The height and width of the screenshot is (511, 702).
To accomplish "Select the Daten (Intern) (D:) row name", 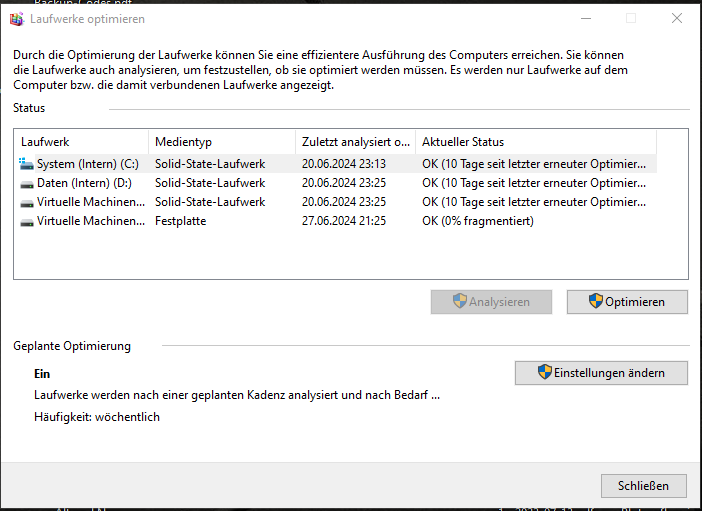I will [84, 183].
